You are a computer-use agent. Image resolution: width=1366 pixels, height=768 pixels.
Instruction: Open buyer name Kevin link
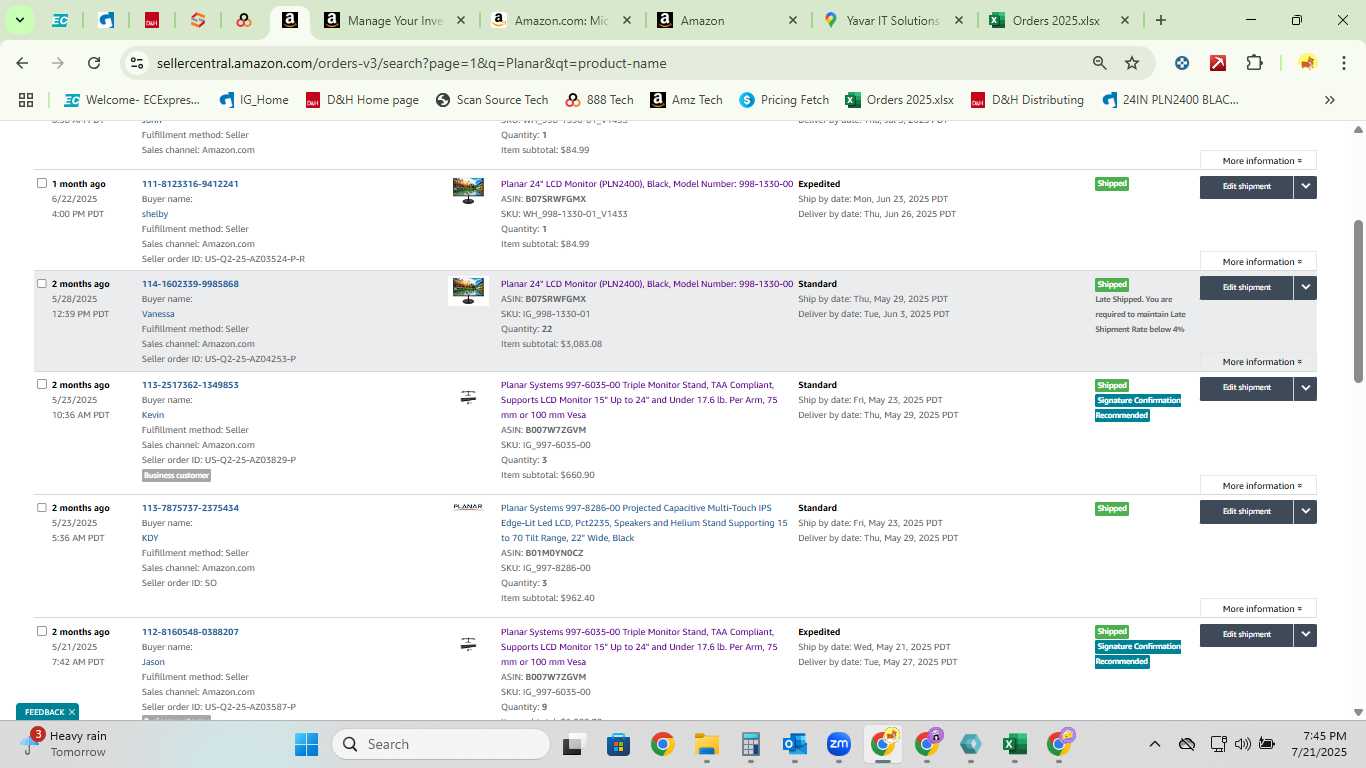[x=153, y=415]
